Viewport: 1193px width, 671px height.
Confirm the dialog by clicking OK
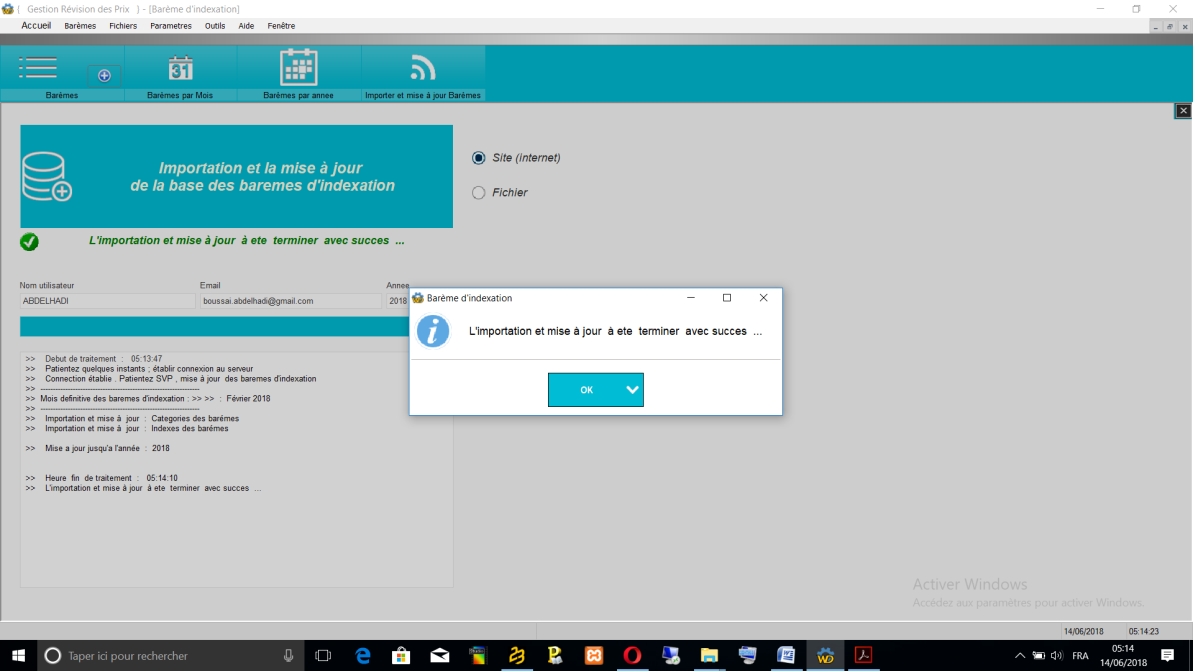pos(586,390)
